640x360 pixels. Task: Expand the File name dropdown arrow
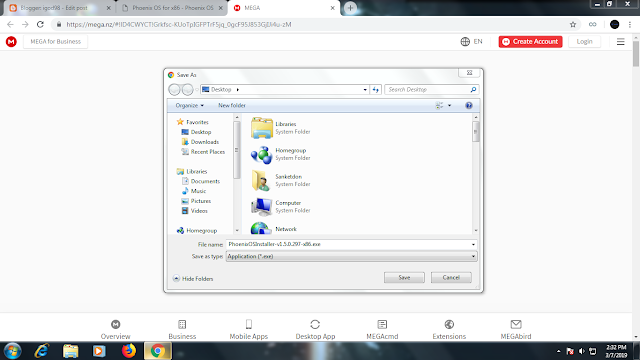[473, 244]
